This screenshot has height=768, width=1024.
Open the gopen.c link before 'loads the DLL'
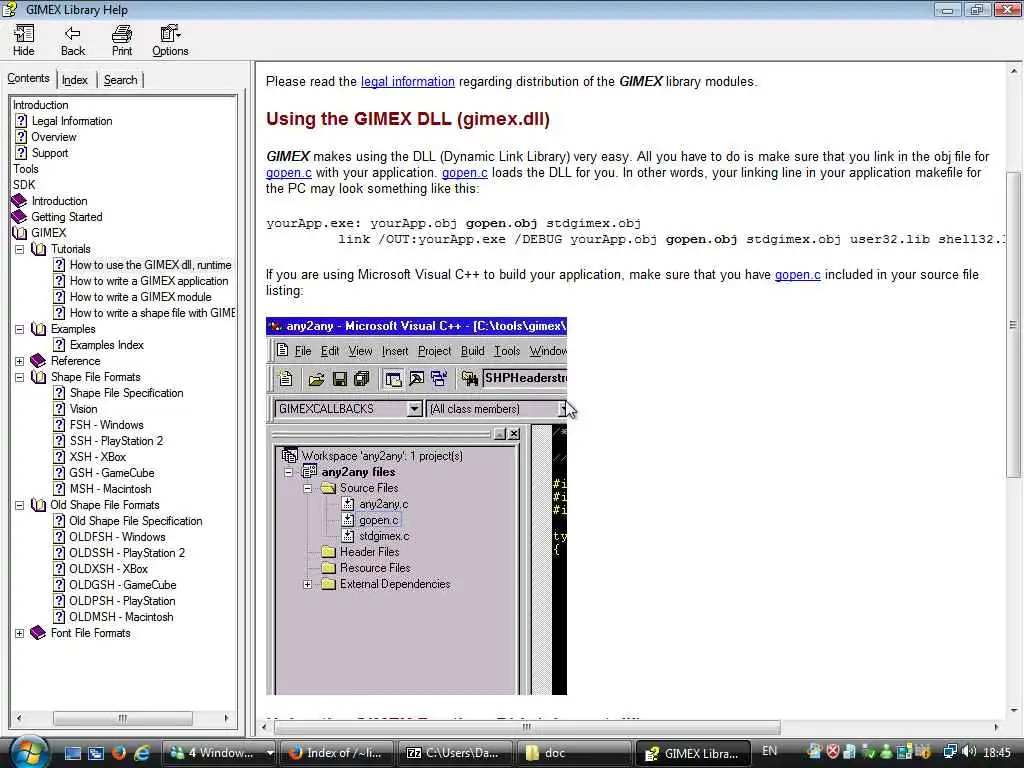464,173
